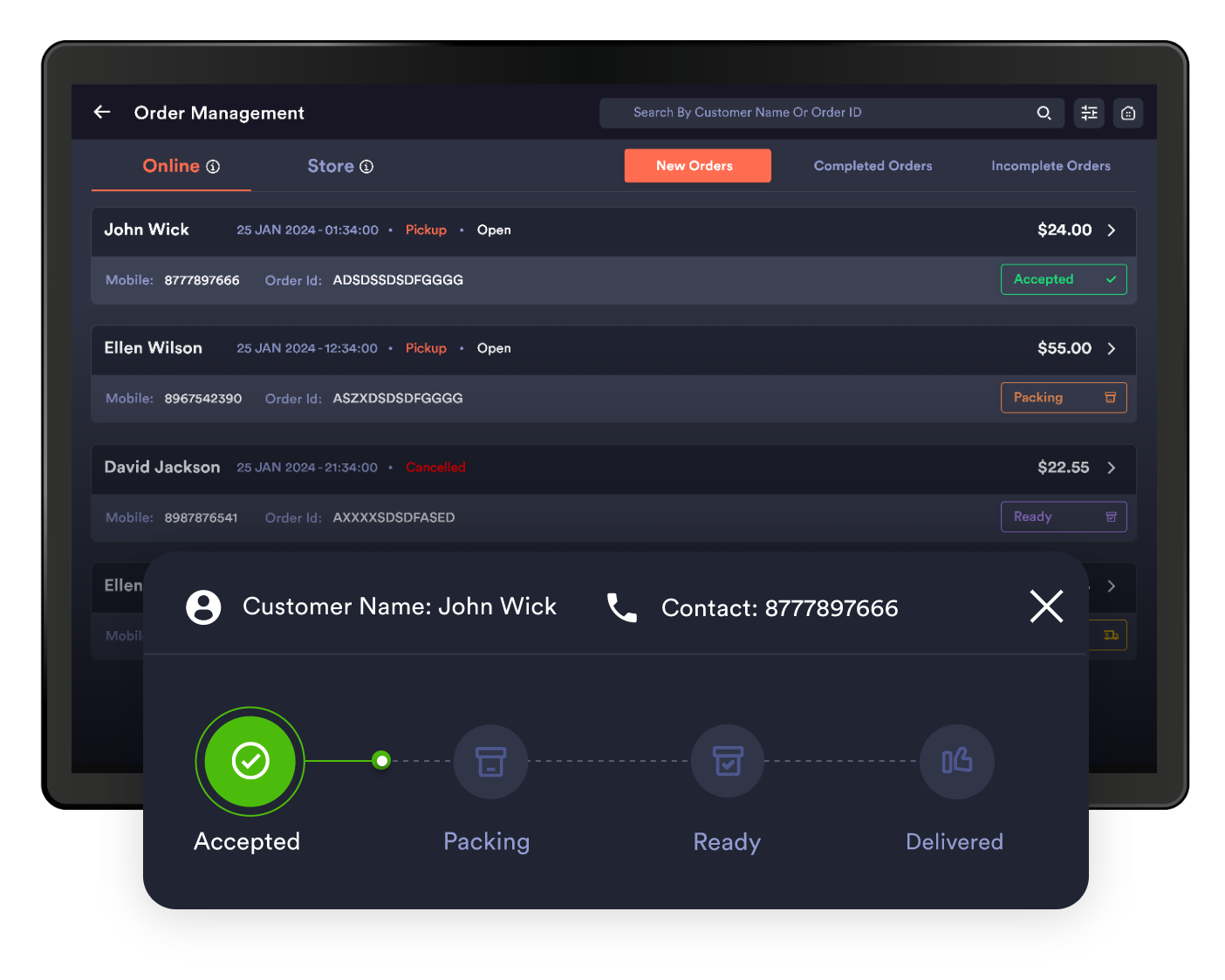The image size is (1225, 980).
Task: Expand Ellen Wilson's $55.00 order chevron
Action: (1112, 349)
